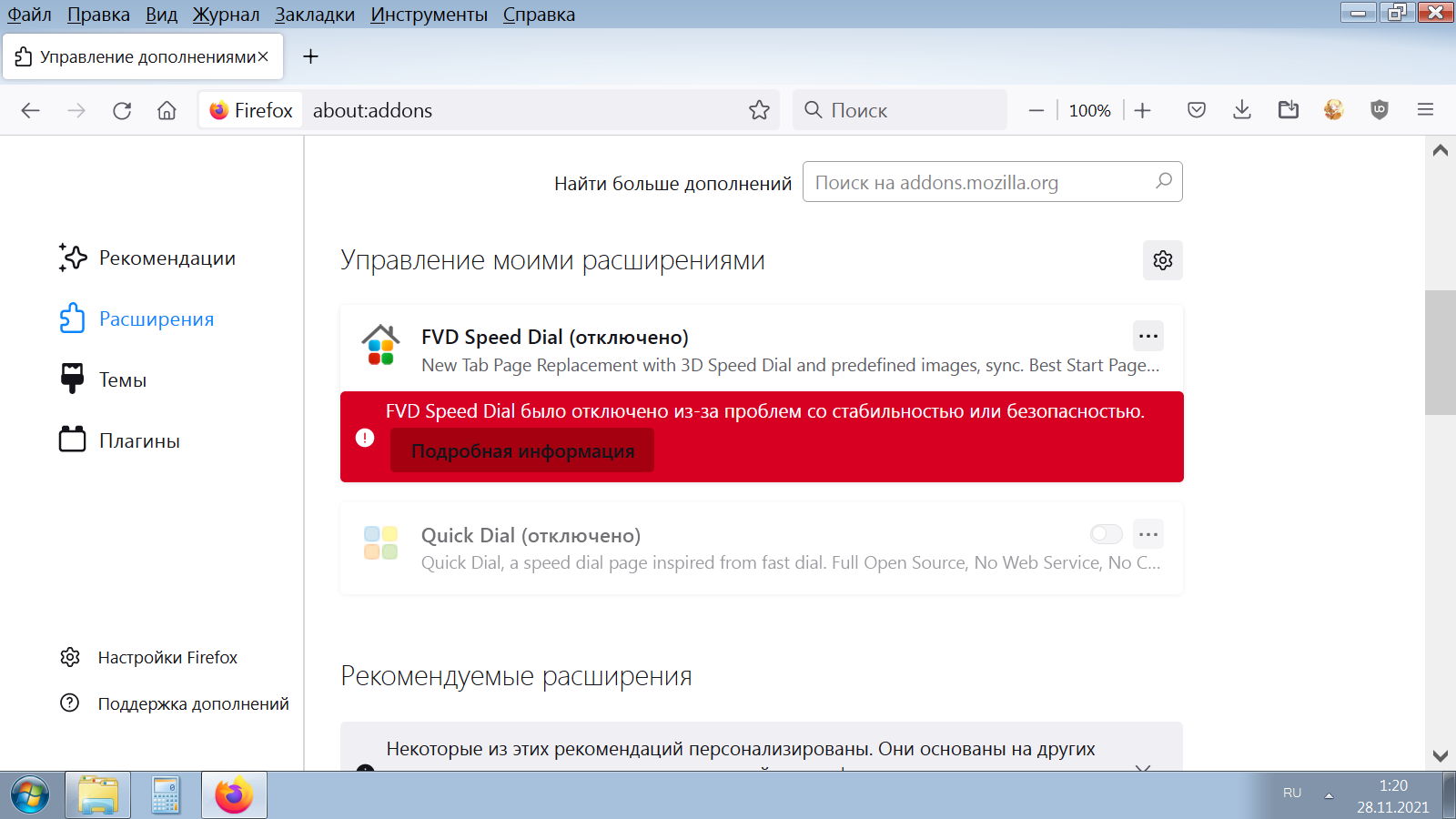Click the Подробная информация button
The width and height of the screenshot is (1456, 819).
[522, 450]
